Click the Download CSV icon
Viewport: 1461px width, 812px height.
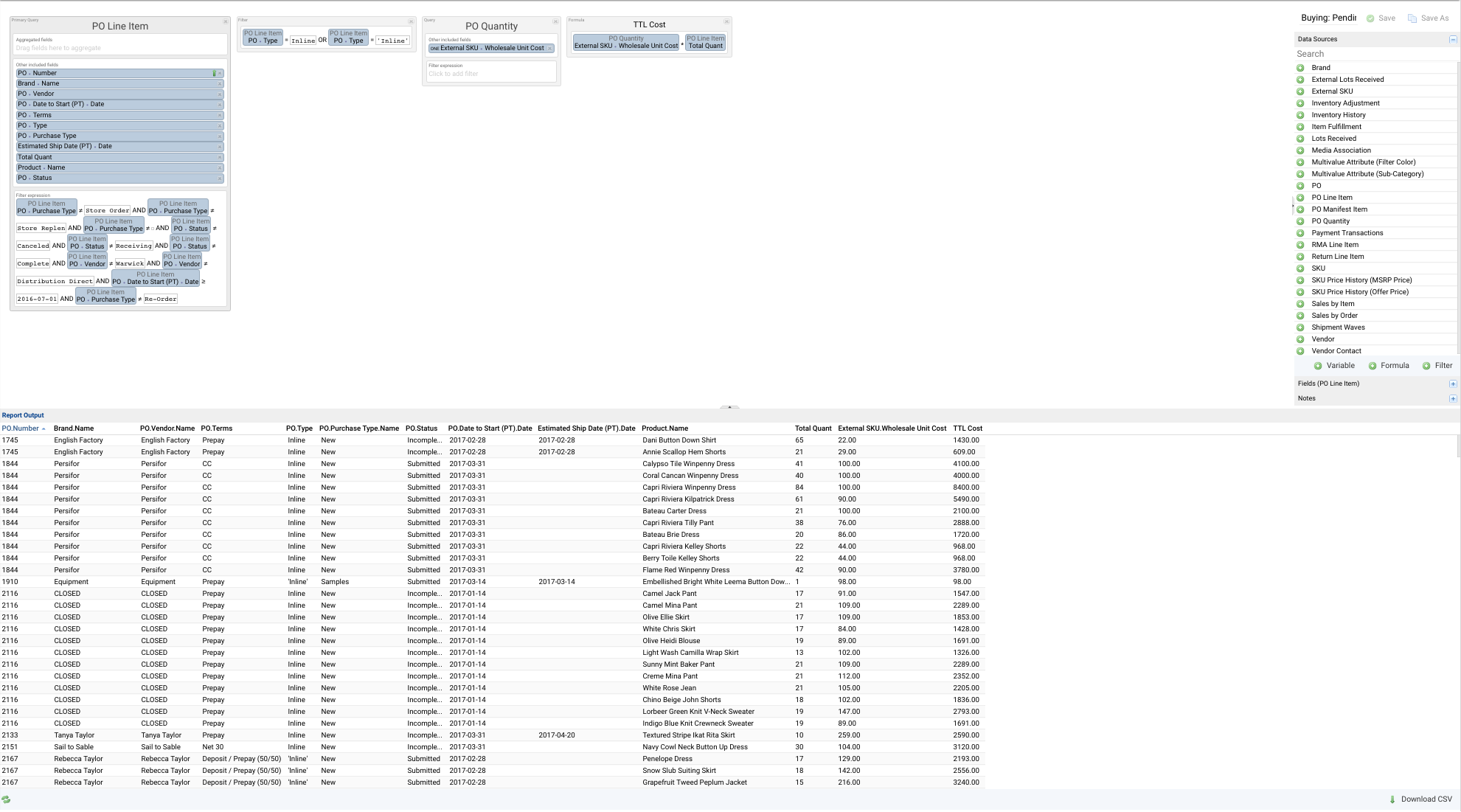[x=1392, y=799]
